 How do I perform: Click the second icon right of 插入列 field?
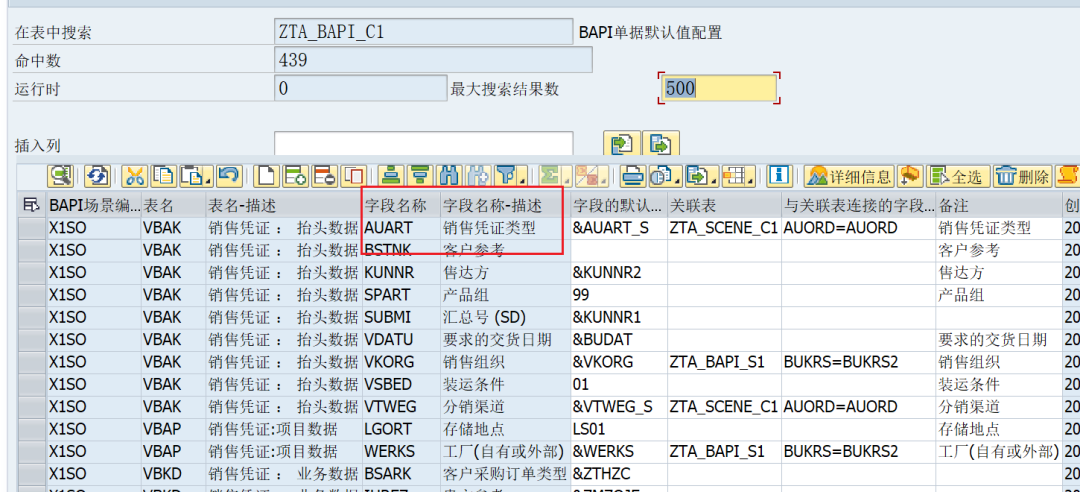coord(661,144)
